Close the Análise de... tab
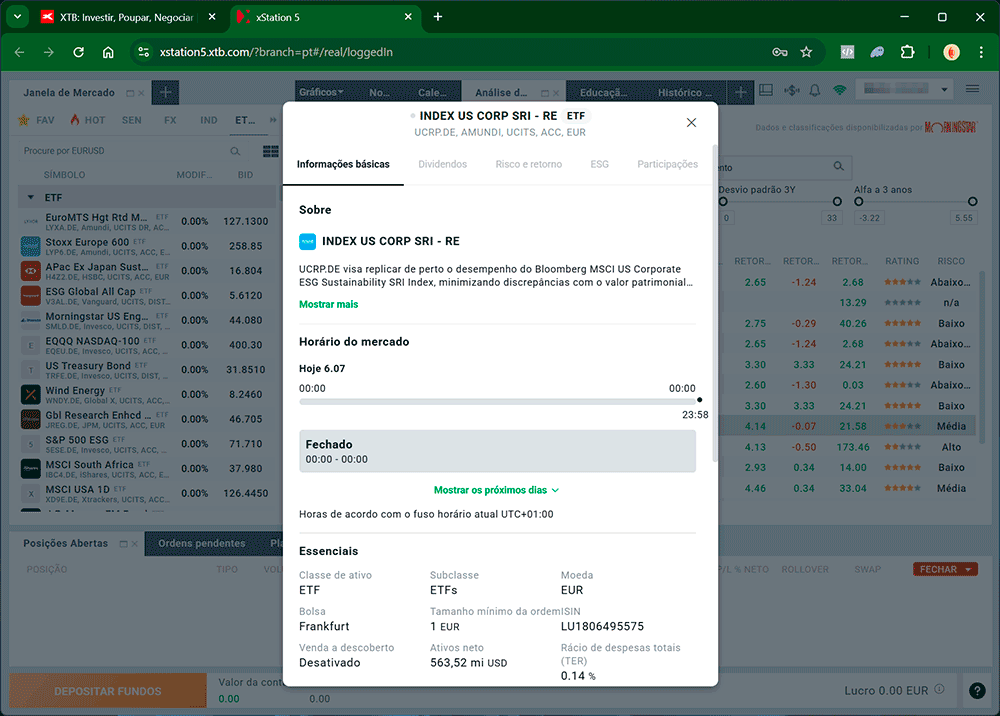This screenshot has height=716, width=1000. click(555, 93)
